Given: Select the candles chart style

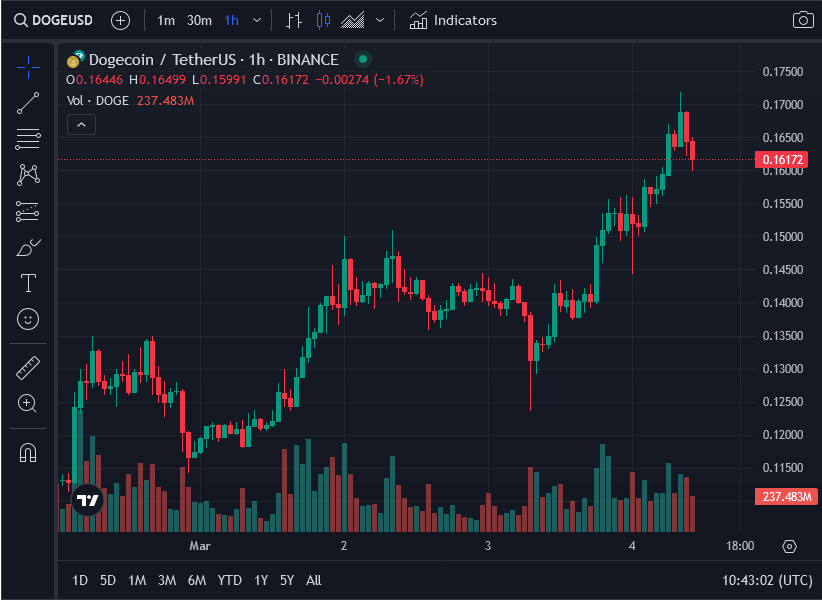Looking at the screenshot, I should pyautogui.click(x=323, y=20).
